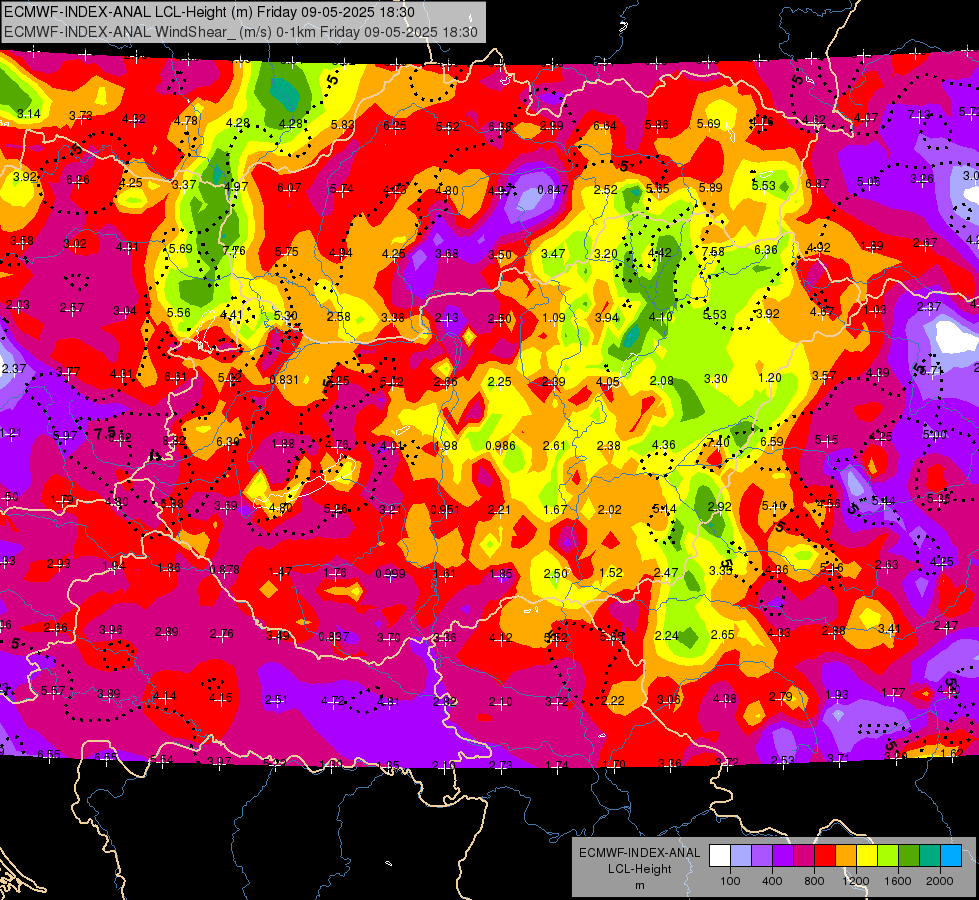Click the wind shear value 2.65
The width and height of the screenshot is (979, 900).
[722, 635]
